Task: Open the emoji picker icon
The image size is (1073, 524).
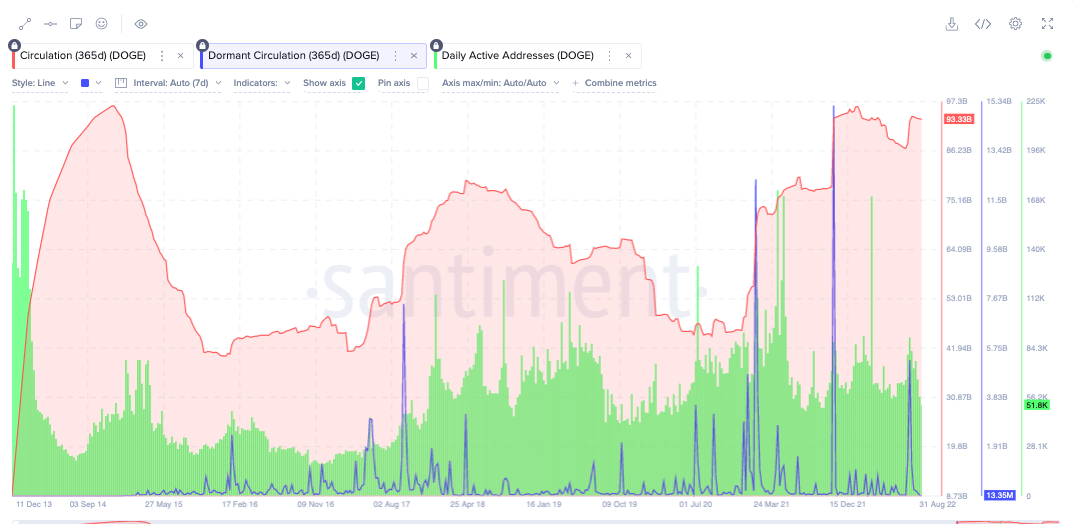Action: [101, 24]
